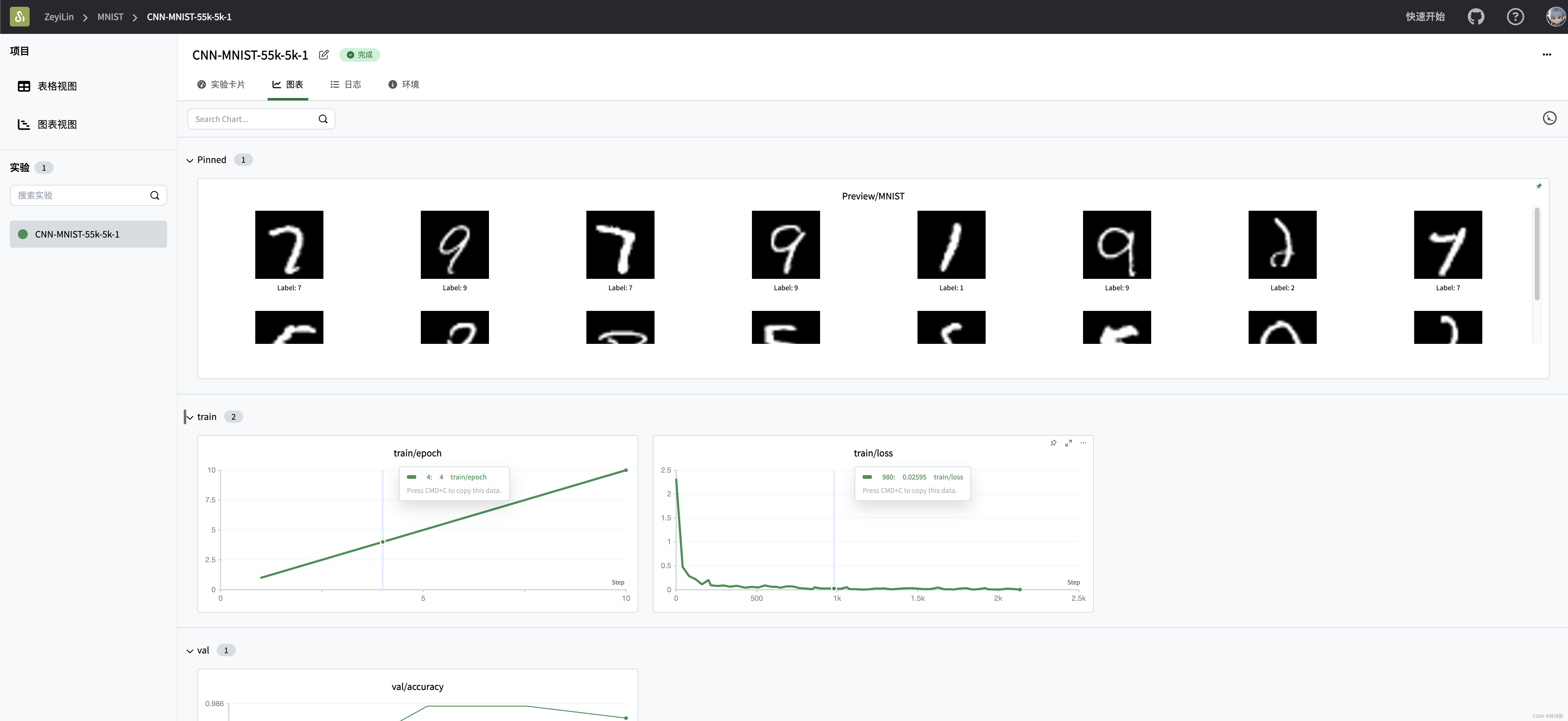This screenshot has height=721, width=1568.
Task: Open the help question mark icon
Action: 1515,16
